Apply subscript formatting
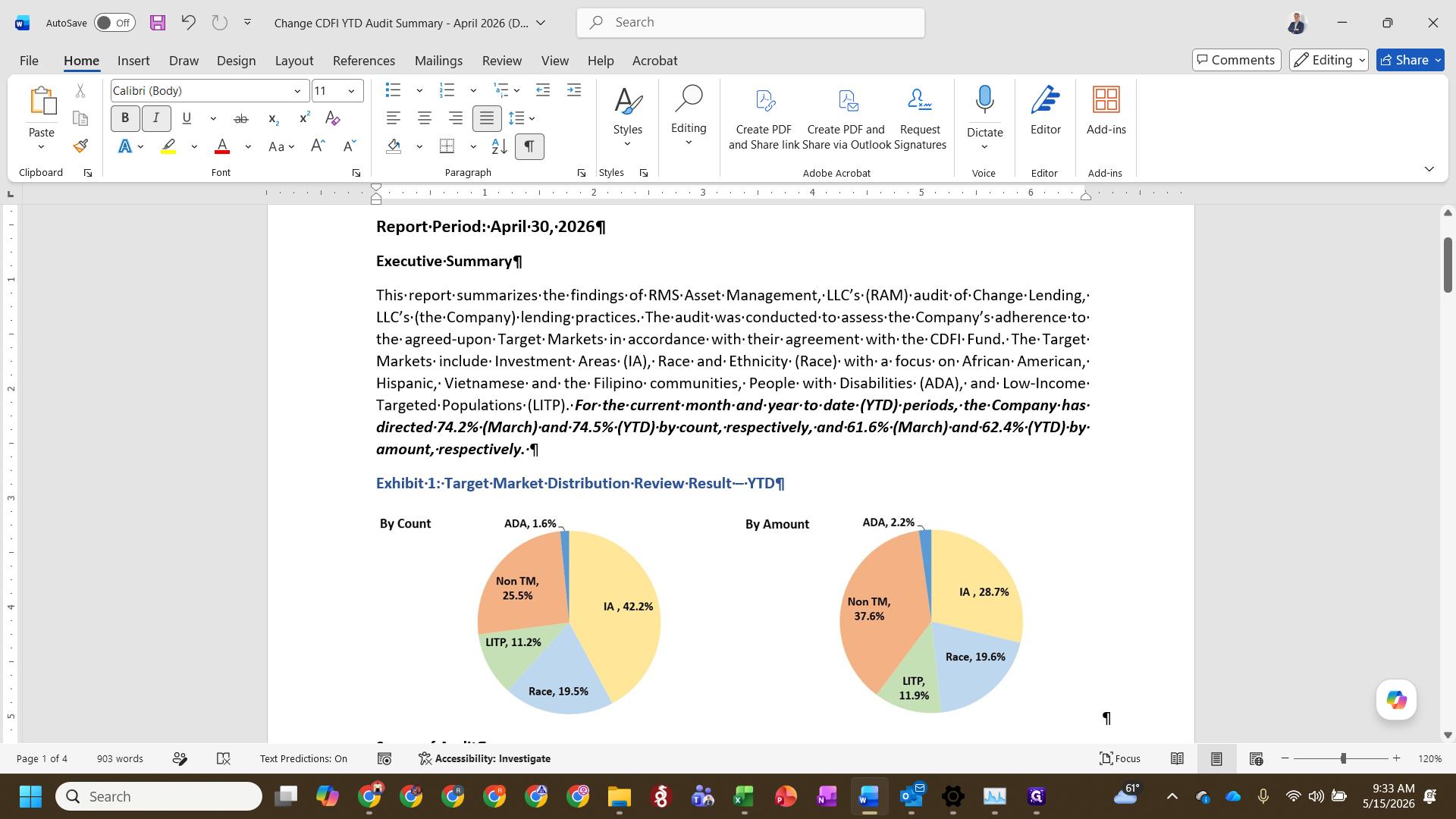This screenshot has width=1456, height=819. (274, 118)
